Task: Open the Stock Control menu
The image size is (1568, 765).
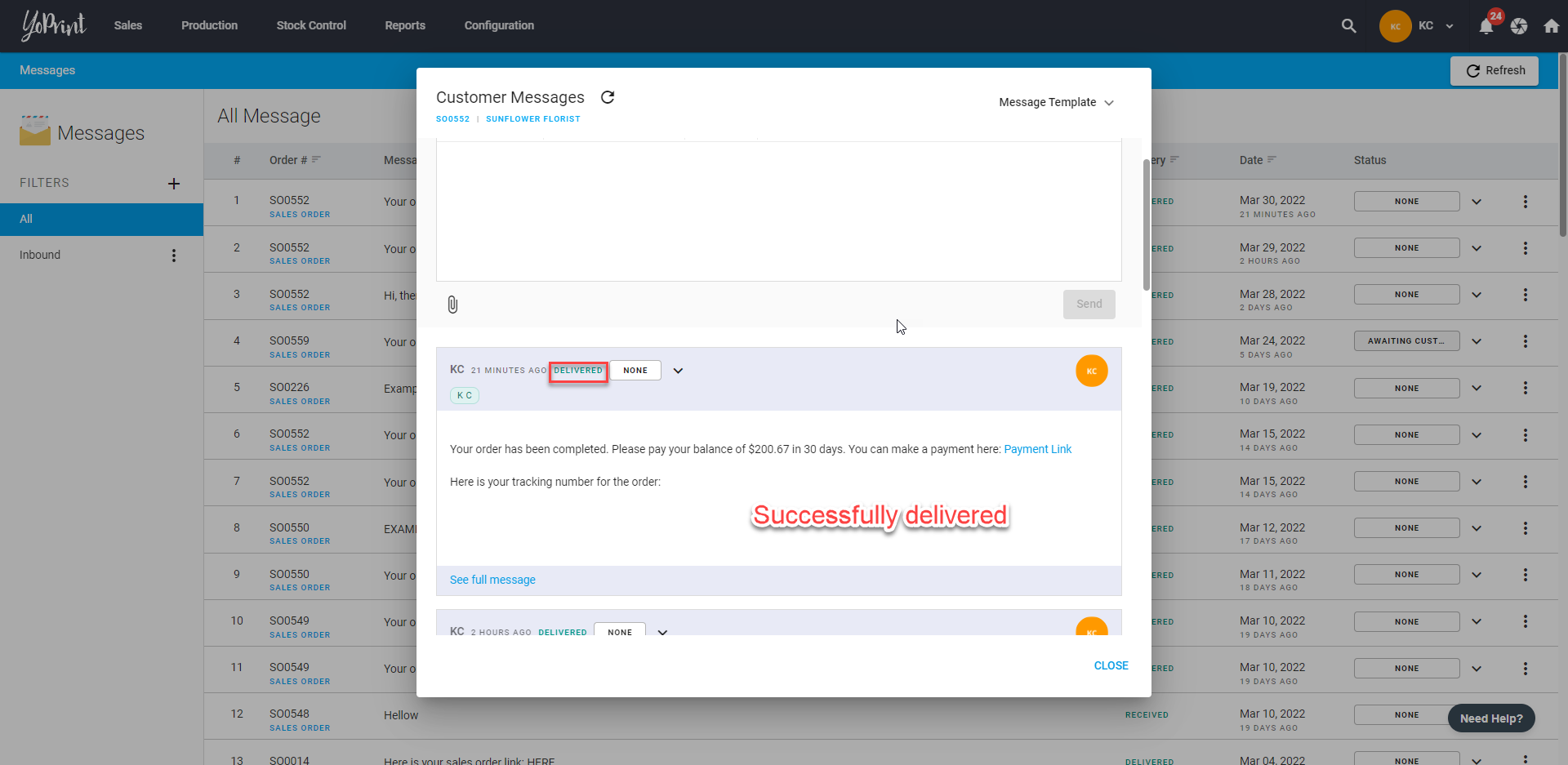Action: coord(311,25)
